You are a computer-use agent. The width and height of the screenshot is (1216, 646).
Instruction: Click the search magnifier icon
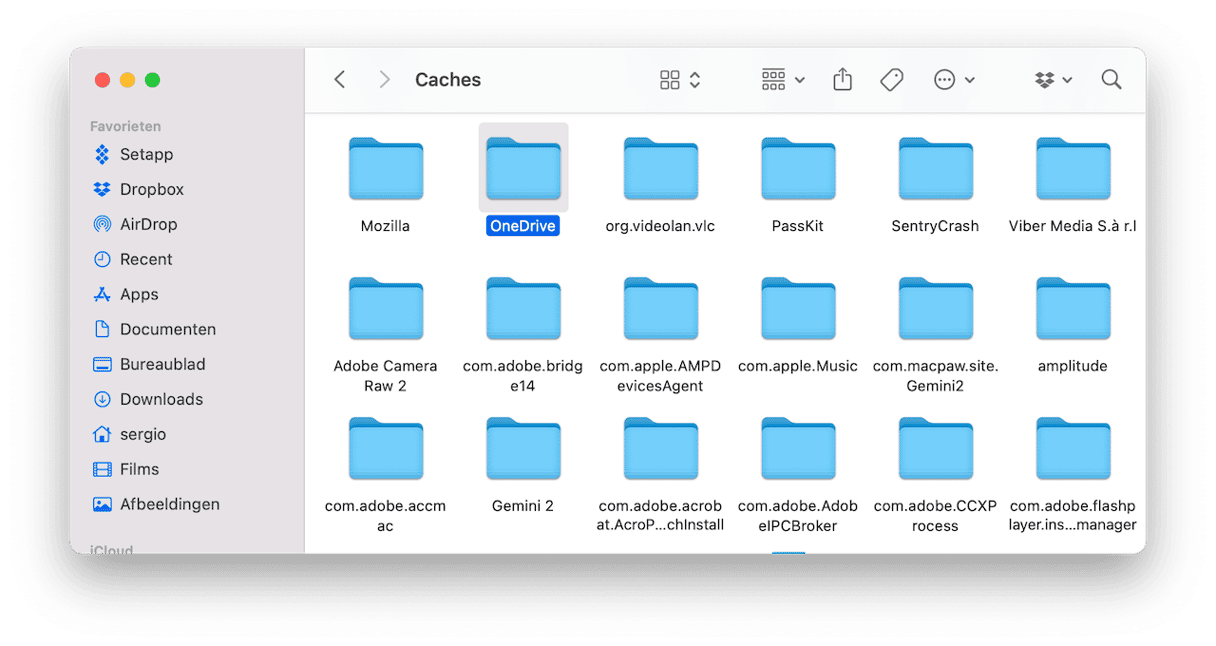pos(1111,80)
